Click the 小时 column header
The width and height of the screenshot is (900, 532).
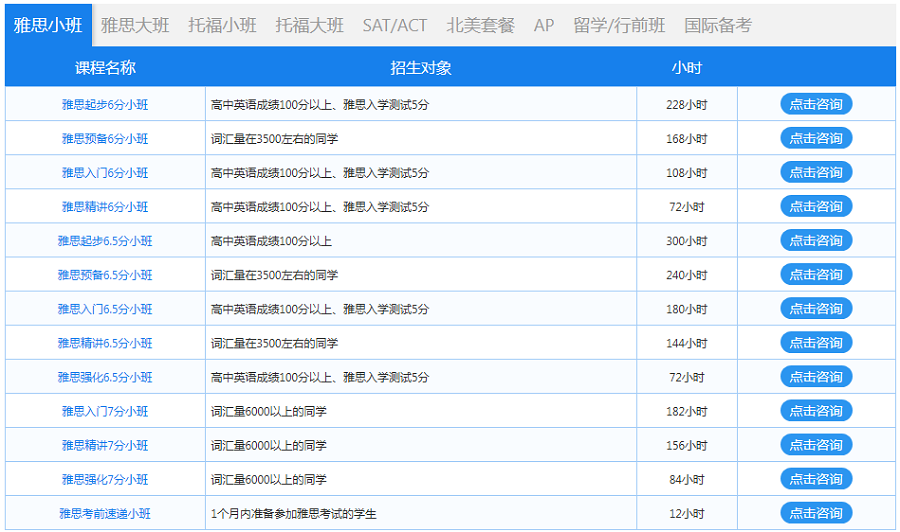coord(686,68)
